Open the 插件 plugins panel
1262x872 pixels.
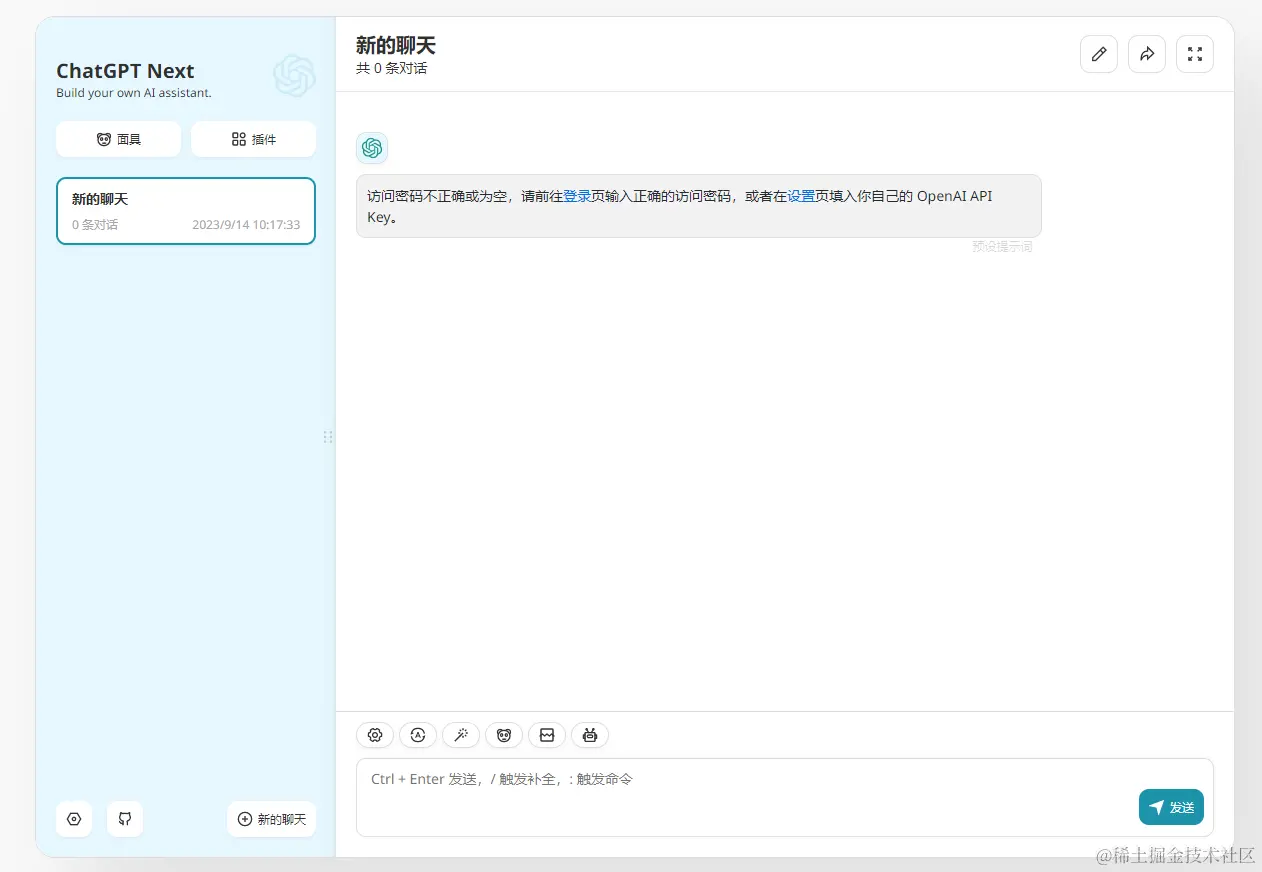click(x=253, y=139)
